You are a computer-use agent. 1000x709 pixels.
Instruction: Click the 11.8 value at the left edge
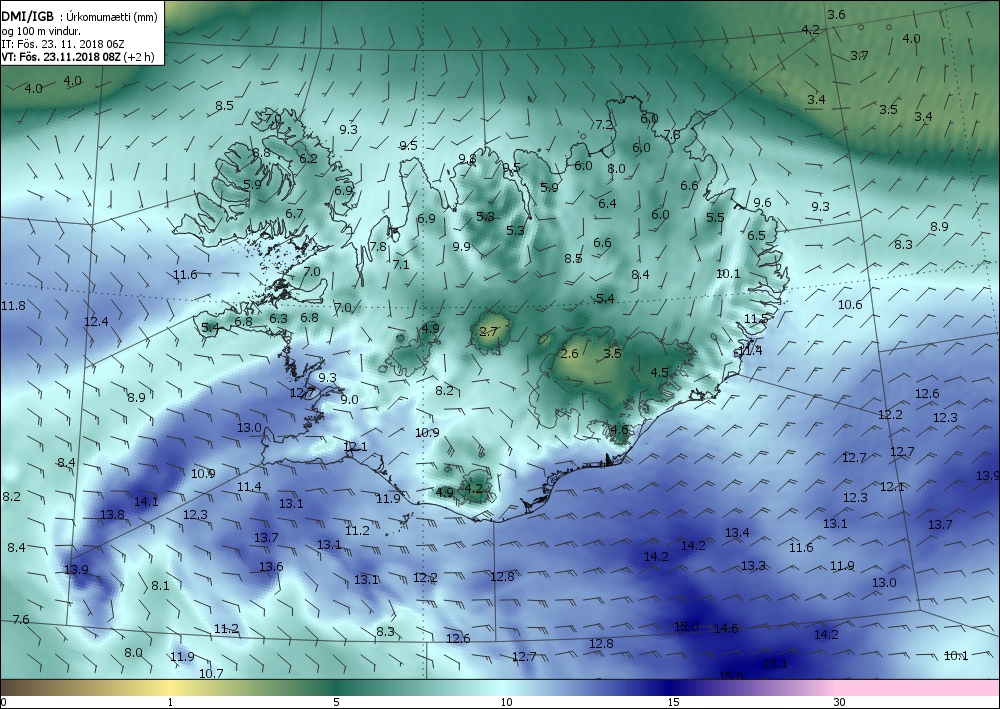coord(13,306)
